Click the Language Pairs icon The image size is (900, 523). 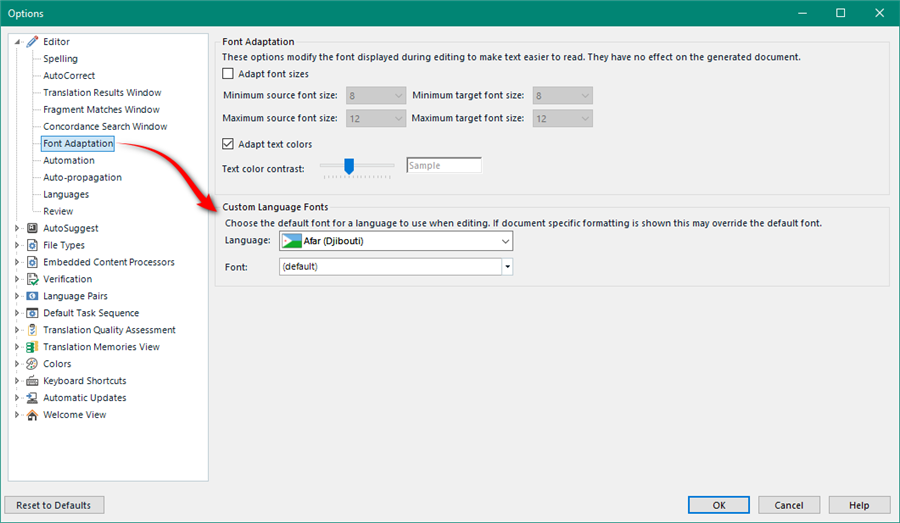point(32,296)
